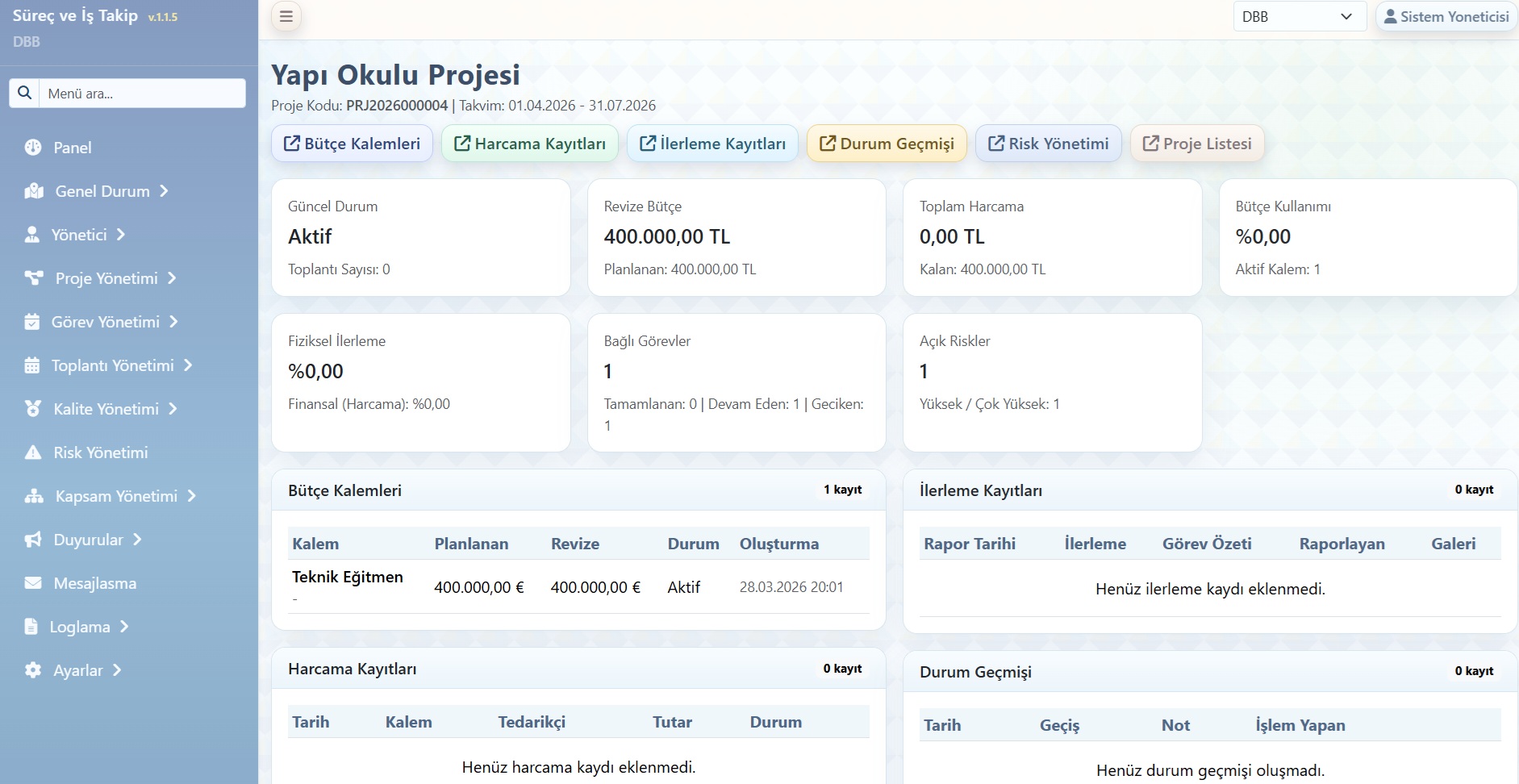The height and width of the screenshot is (784, 1519).
Task: Click the Ayarlar gear icon
Action: (33, 670)
